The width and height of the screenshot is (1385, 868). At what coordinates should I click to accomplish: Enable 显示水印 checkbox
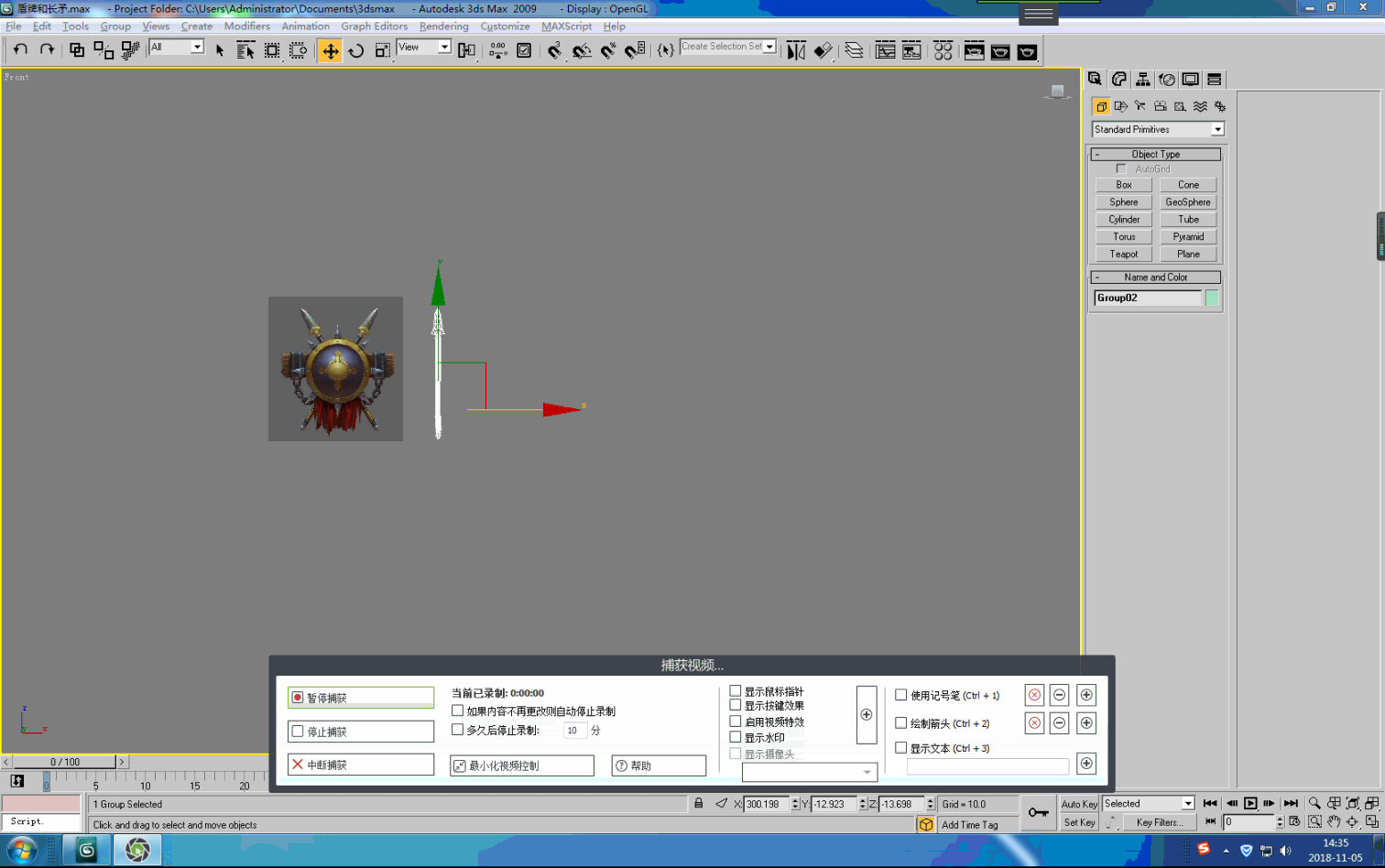point(735,737)
